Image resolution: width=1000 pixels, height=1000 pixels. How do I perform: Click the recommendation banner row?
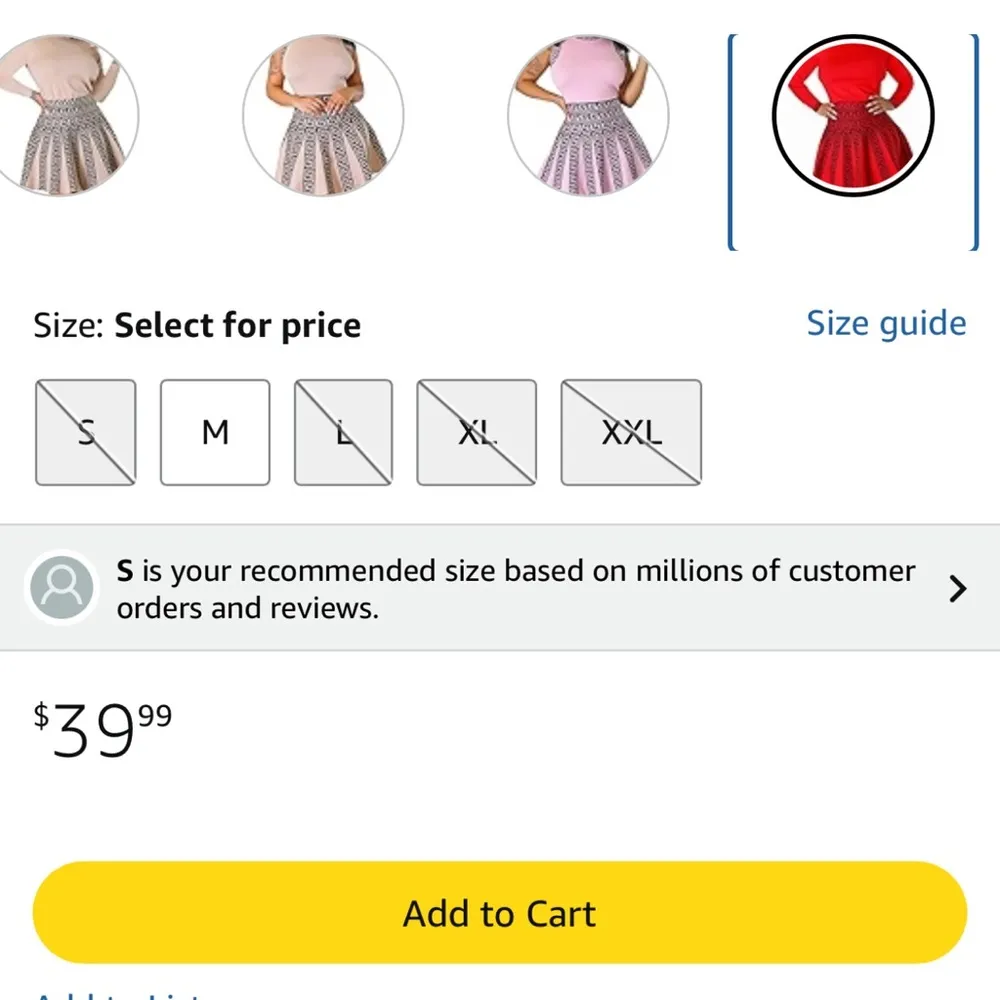[500, 588]
